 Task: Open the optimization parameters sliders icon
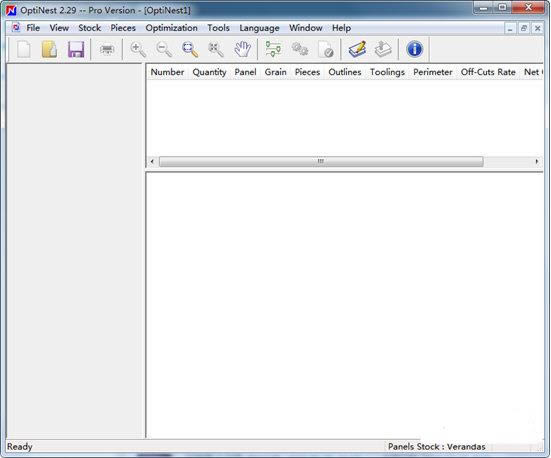(x=273, y=49)
